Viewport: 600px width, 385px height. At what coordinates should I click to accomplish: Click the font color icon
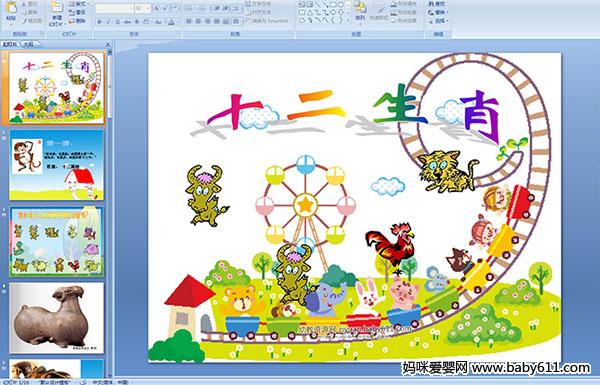(x=171, y=22)
